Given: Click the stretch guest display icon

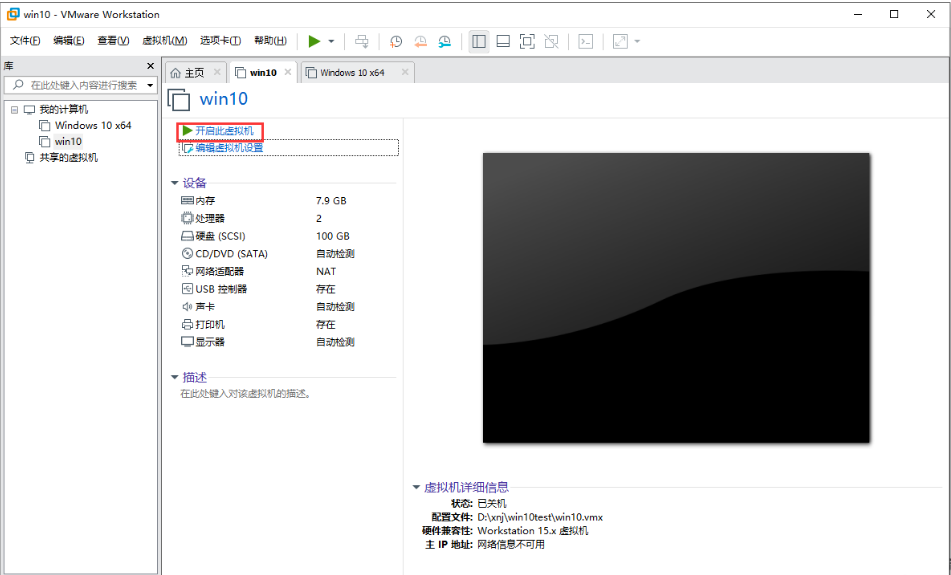Looking at the screenshot, I should (x=620, y=41).
